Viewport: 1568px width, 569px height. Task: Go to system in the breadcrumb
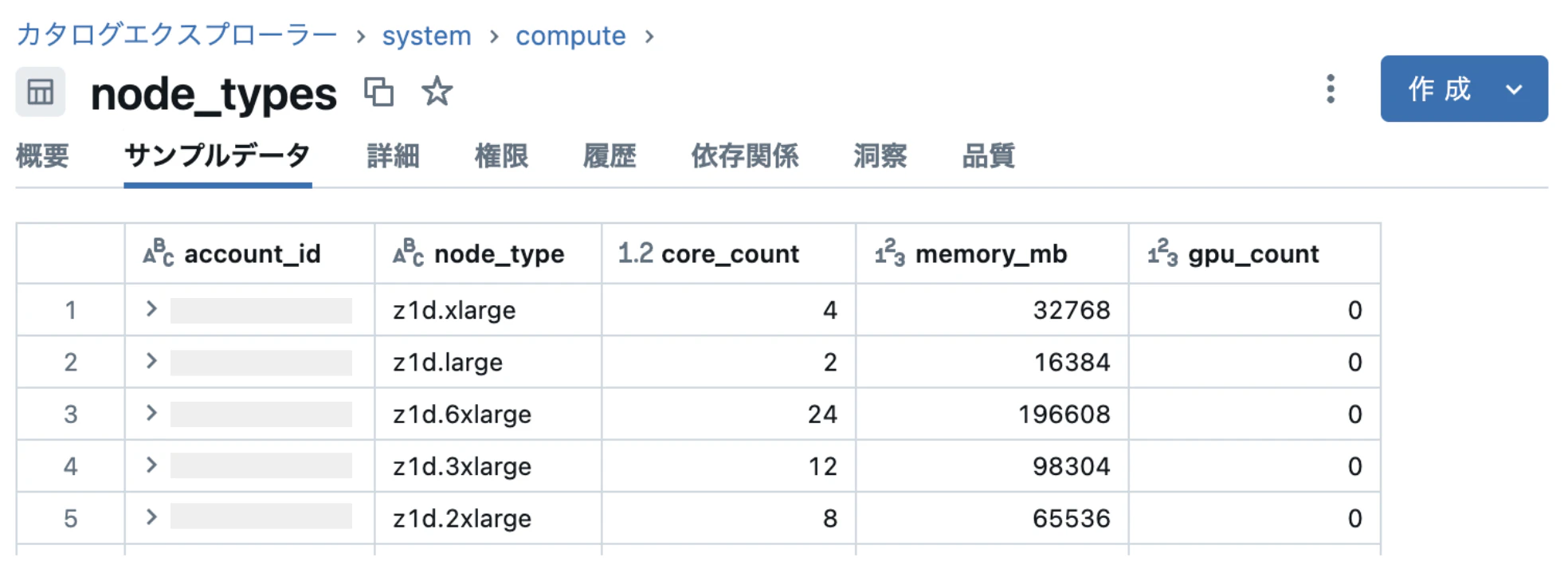tap(426, 36)
